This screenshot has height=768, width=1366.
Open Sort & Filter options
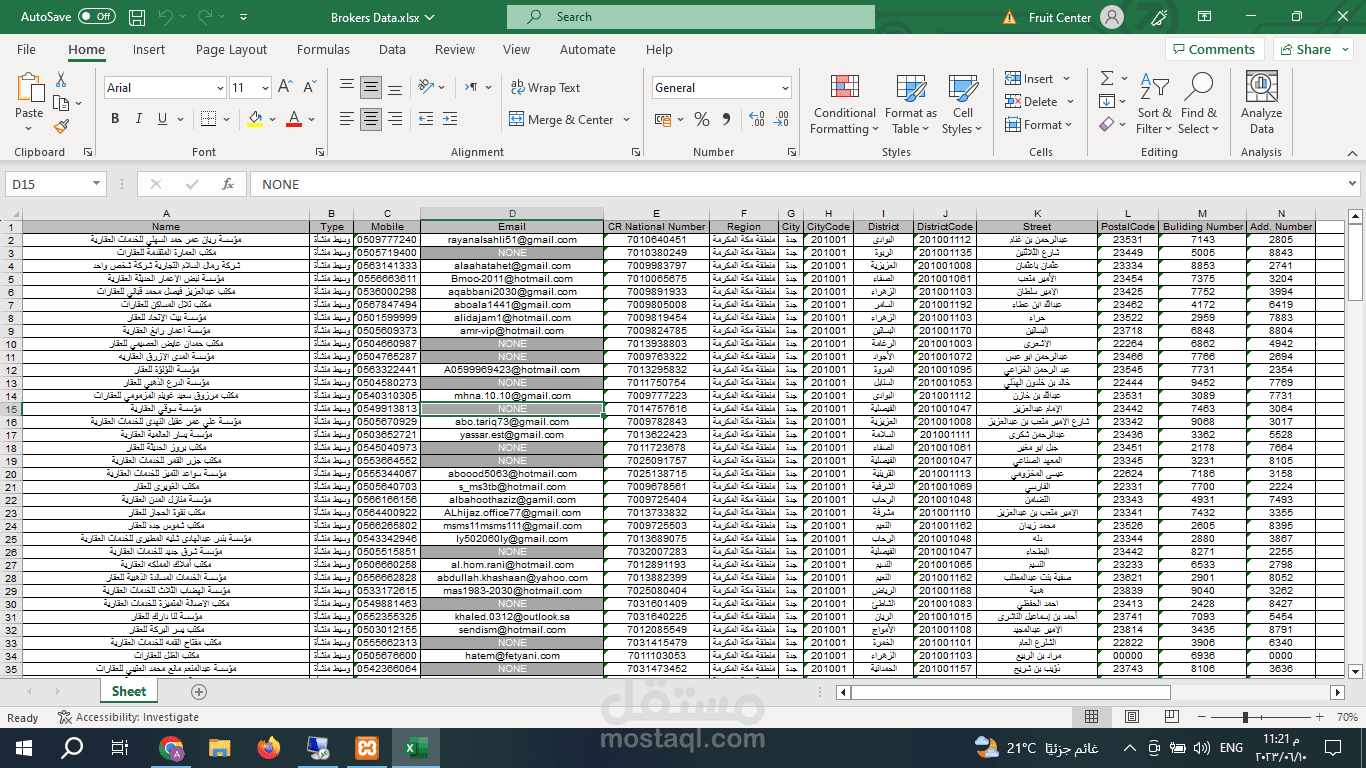1154,104
